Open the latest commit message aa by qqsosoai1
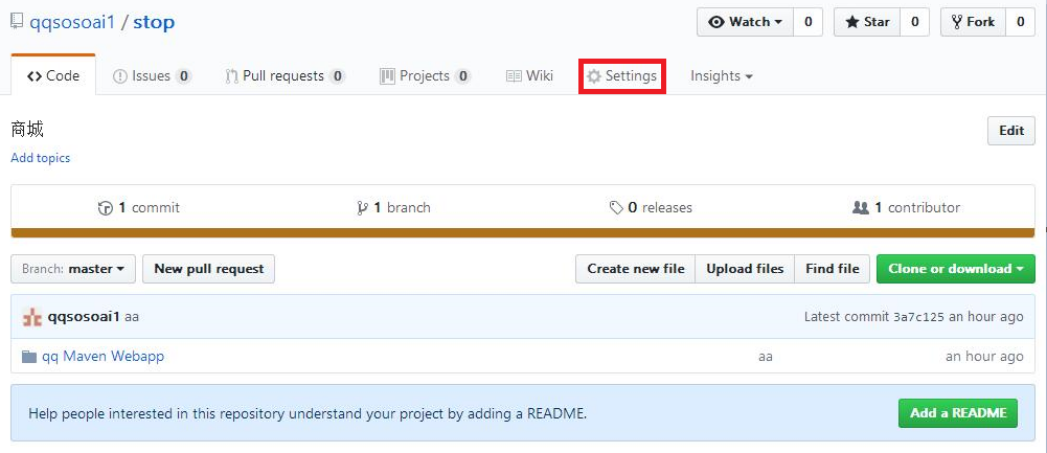1047x453 pixels. [132, 317]
